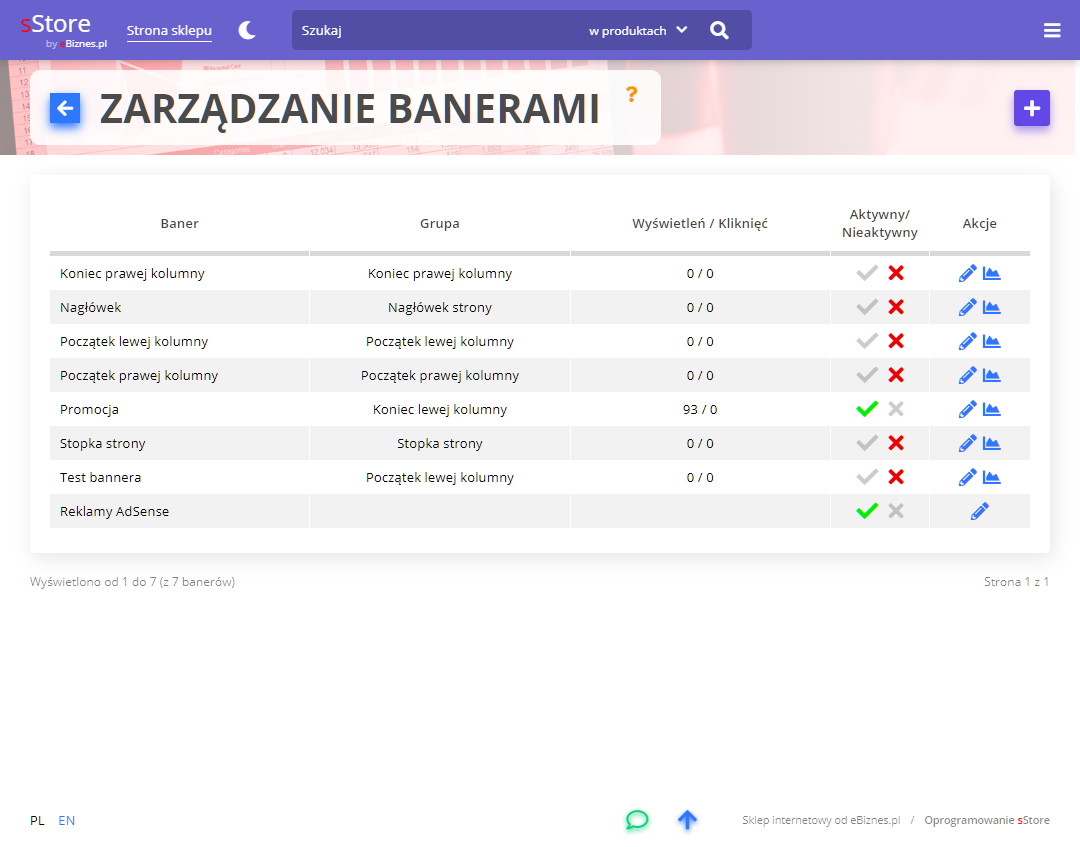
Task: Activate the Nagłówek banner checkmark
Action: [866, 307]
